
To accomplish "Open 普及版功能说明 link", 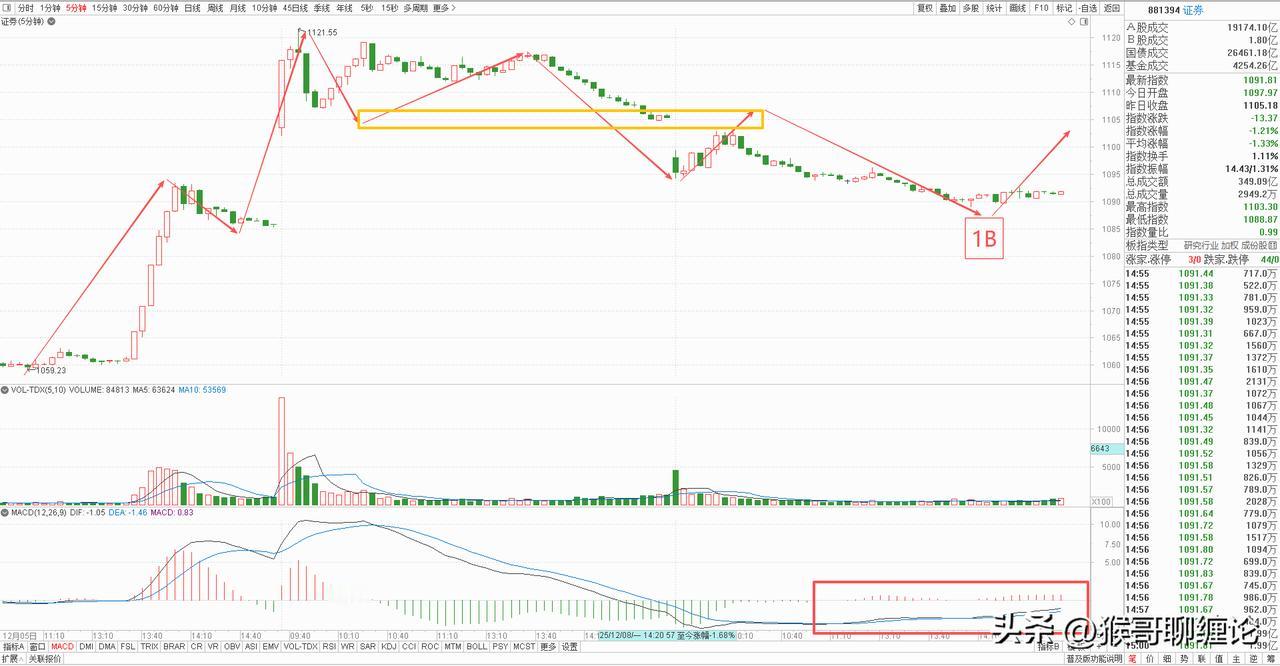I will click(1093, 659).
